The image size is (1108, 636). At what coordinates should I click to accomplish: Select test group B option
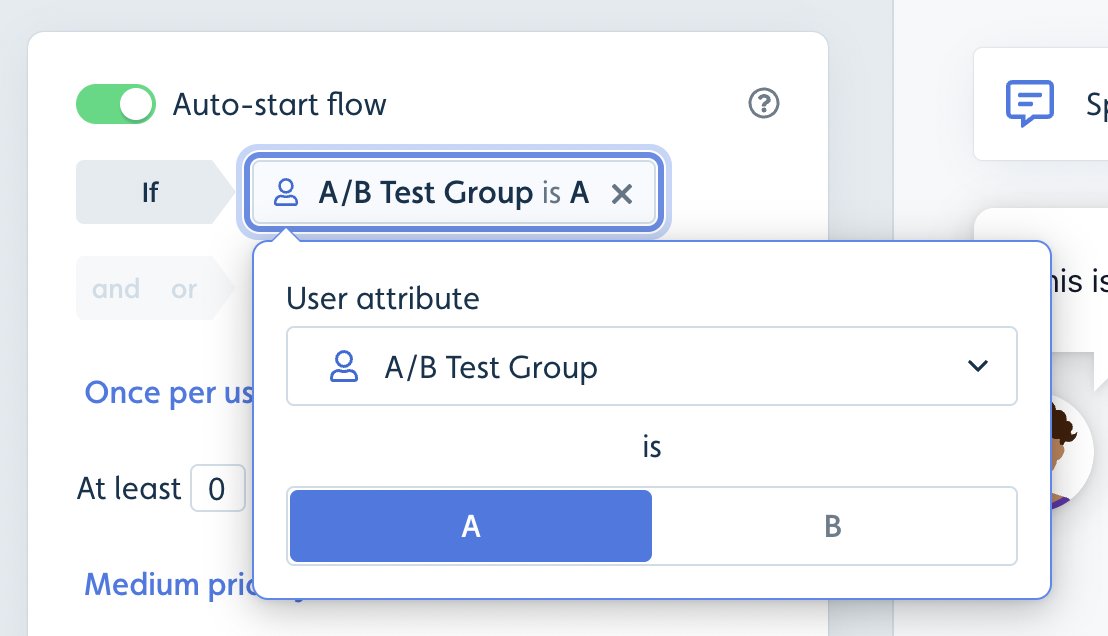833,526
